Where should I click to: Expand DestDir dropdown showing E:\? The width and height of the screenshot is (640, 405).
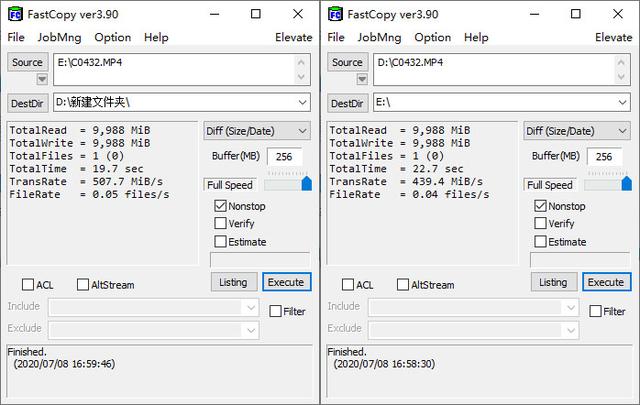tap(622, 102)
